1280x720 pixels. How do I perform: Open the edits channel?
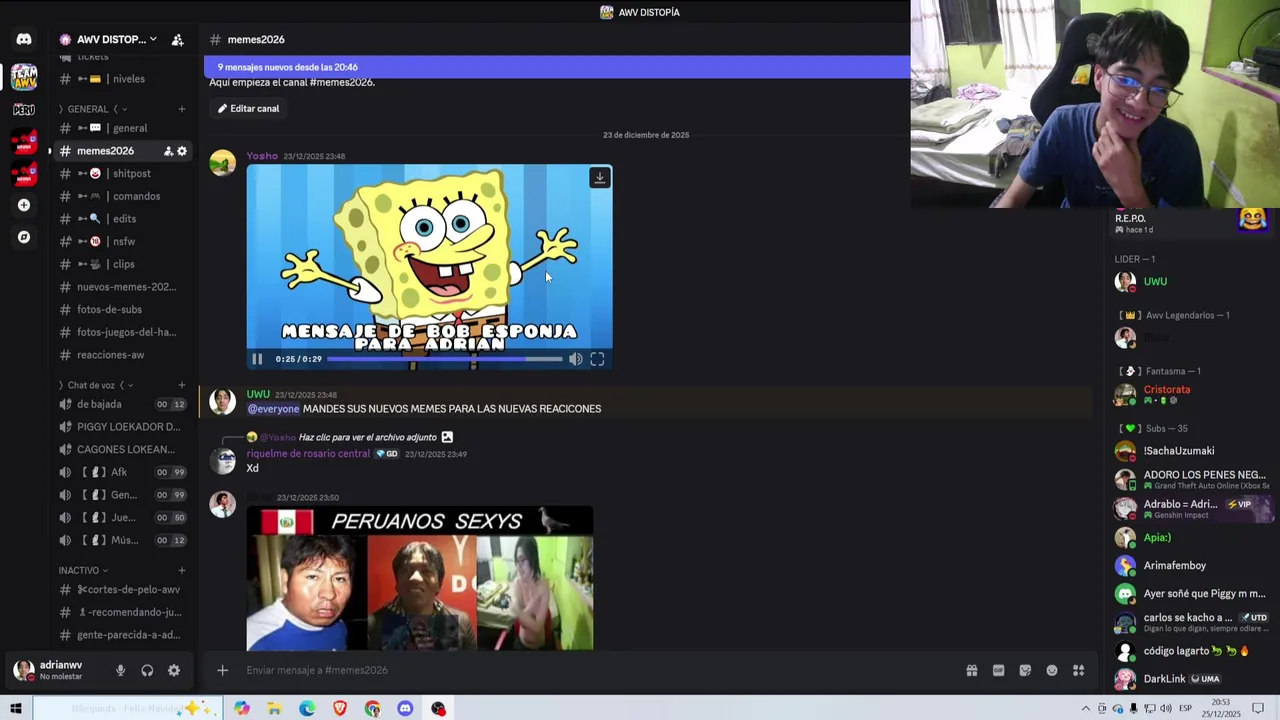(122, 219)
